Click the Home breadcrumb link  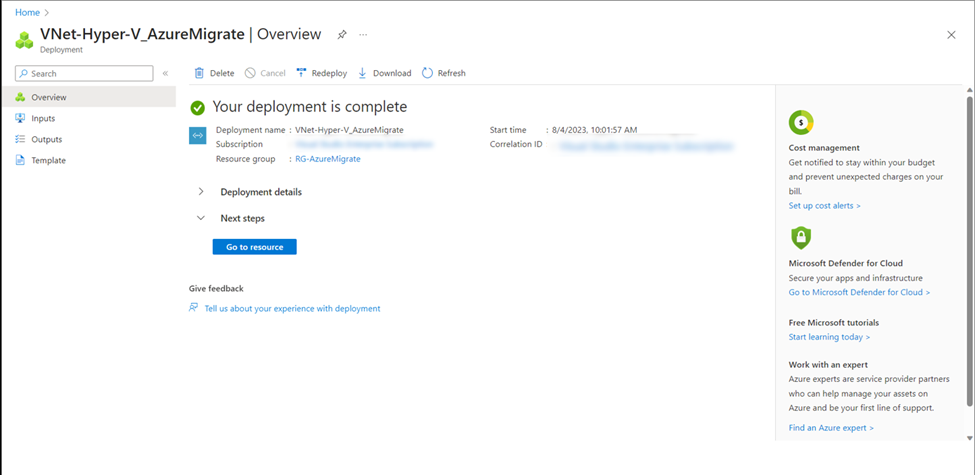click(x=27, y=12)
